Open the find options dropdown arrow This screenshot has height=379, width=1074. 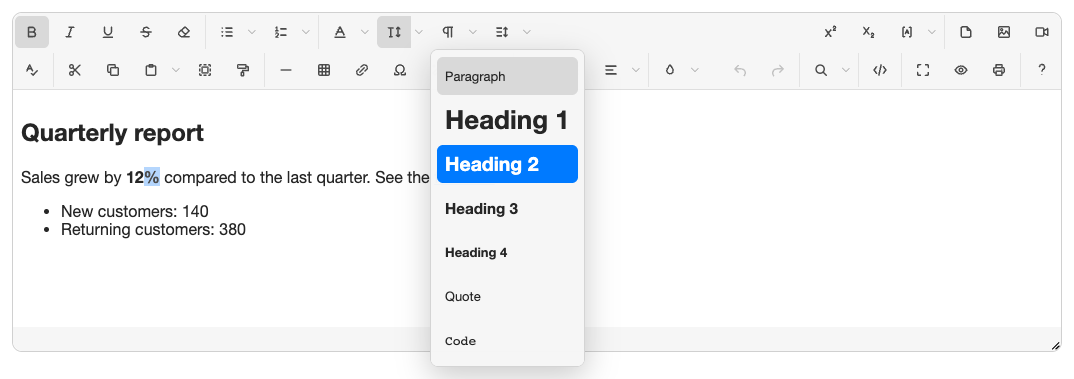click(x=846, y=70)
